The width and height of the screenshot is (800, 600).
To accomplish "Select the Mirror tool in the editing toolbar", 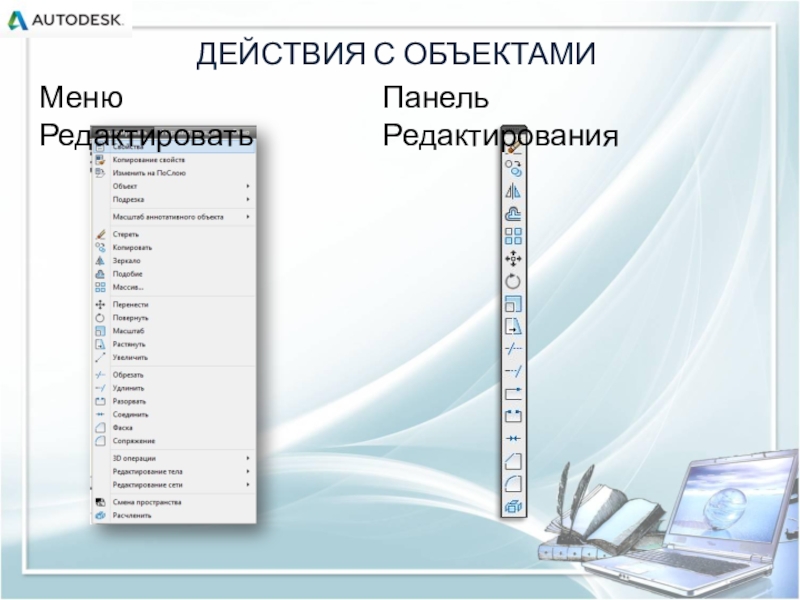I will 513,191.
